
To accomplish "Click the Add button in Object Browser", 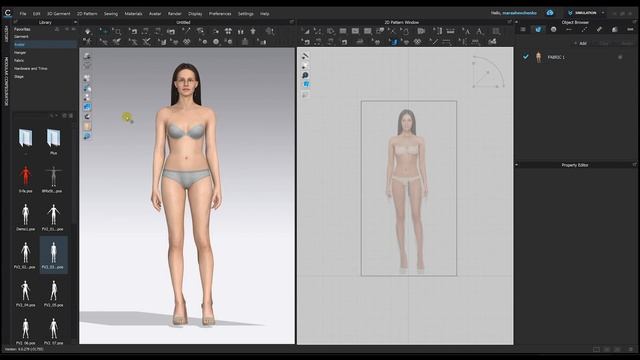I will tap(580, 43).
